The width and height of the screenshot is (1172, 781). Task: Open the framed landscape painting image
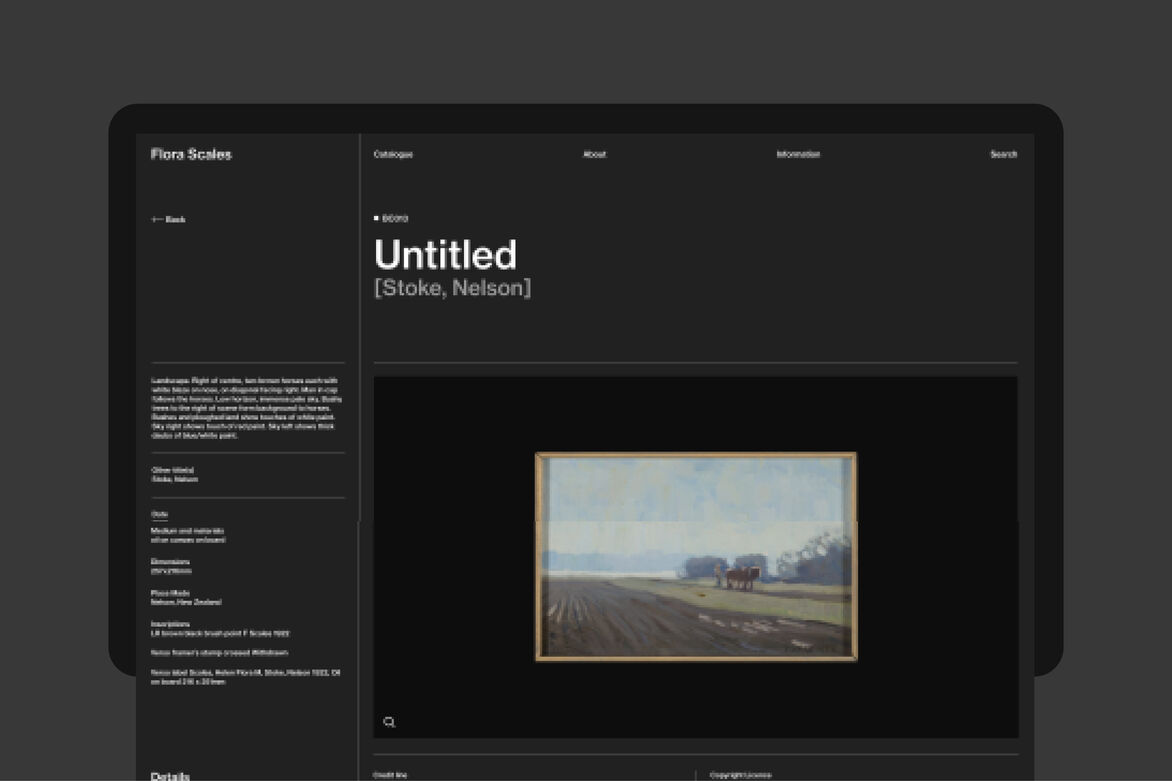click(696, 556)
